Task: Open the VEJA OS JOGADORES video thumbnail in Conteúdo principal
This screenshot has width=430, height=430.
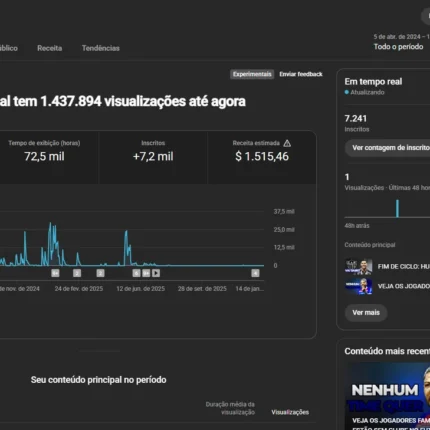Action: coord(358,286)
